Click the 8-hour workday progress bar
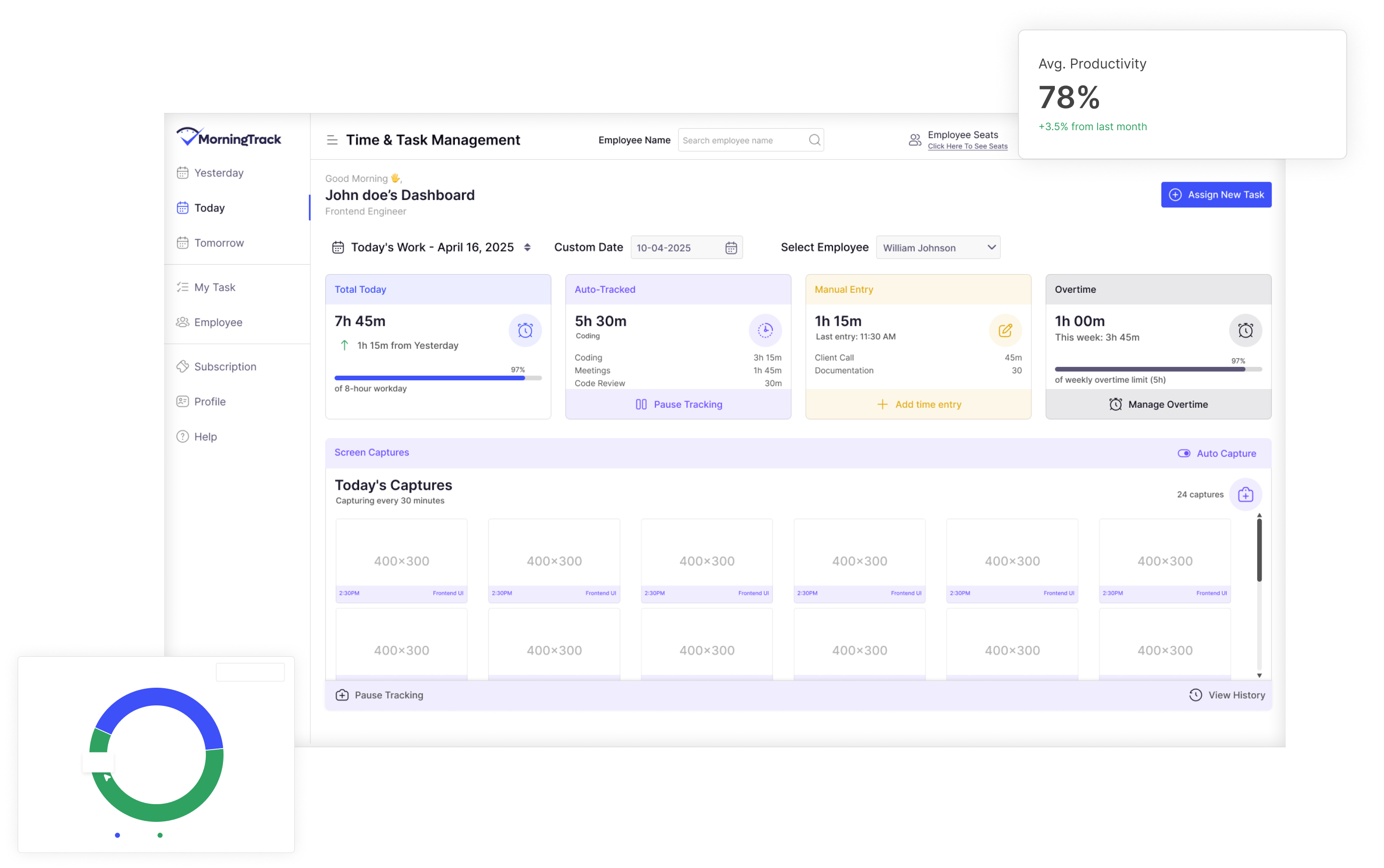This screenshot has height=868, width=1384. point(438,378)
